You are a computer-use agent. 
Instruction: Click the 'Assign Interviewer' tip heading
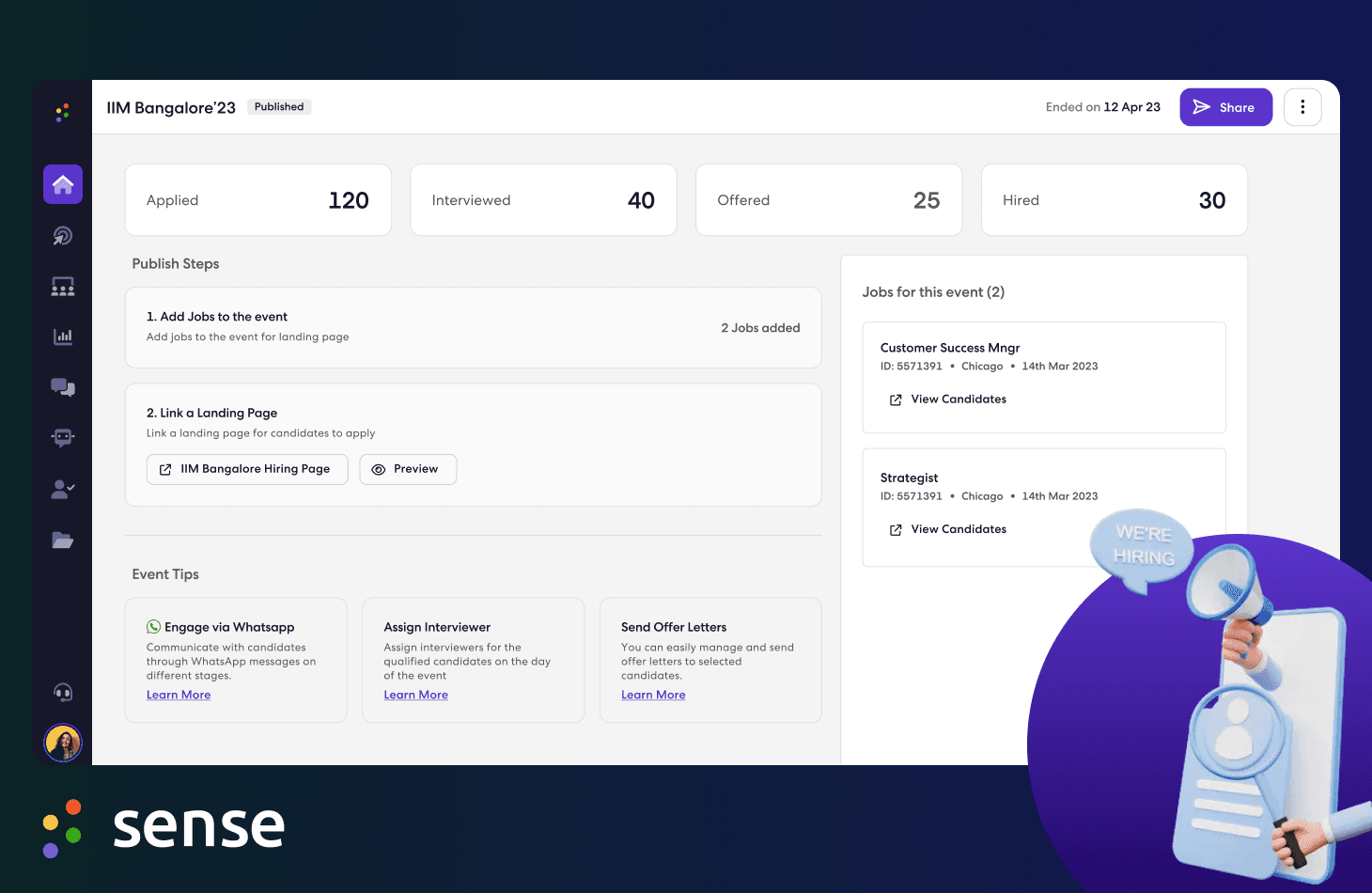point(437,627)
